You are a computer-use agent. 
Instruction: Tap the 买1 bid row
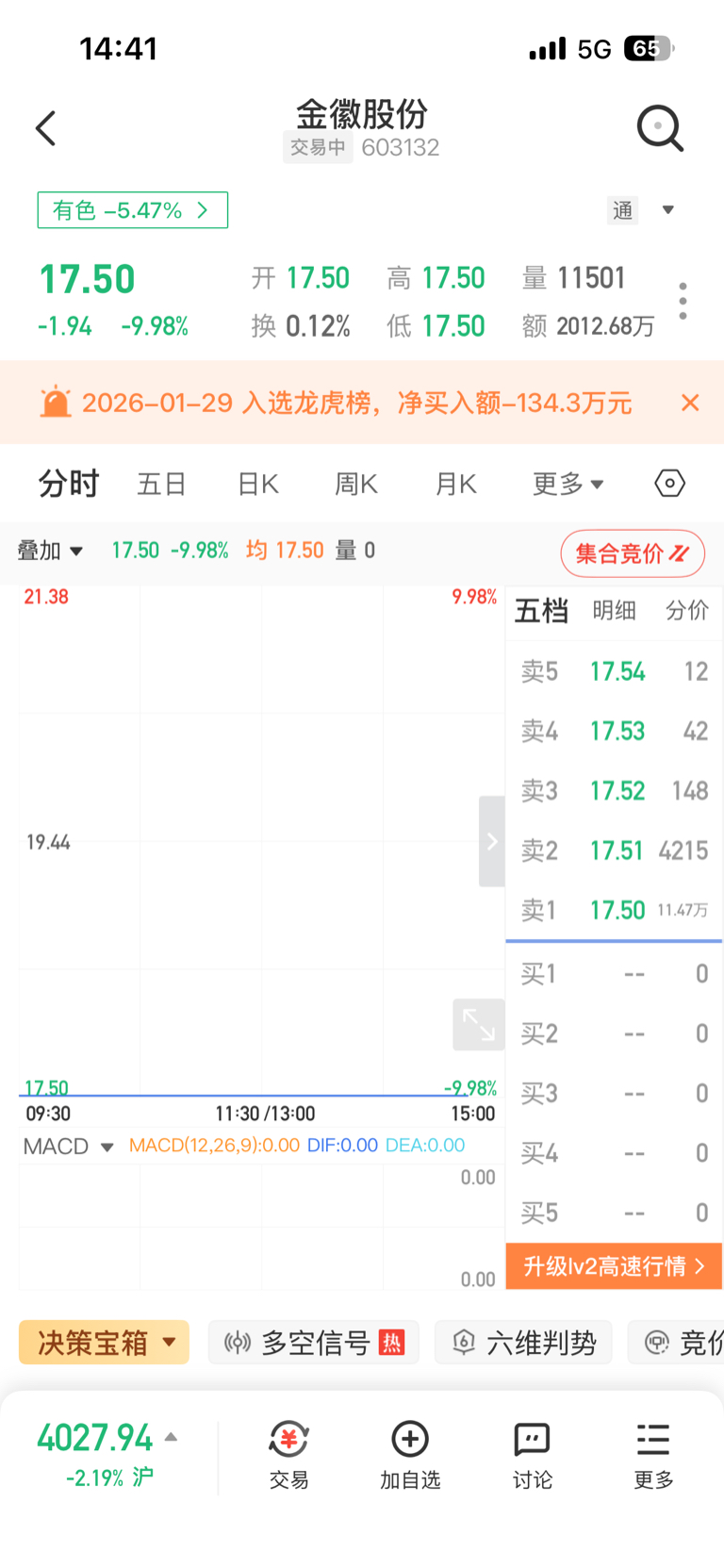click(x=615, y=974)
